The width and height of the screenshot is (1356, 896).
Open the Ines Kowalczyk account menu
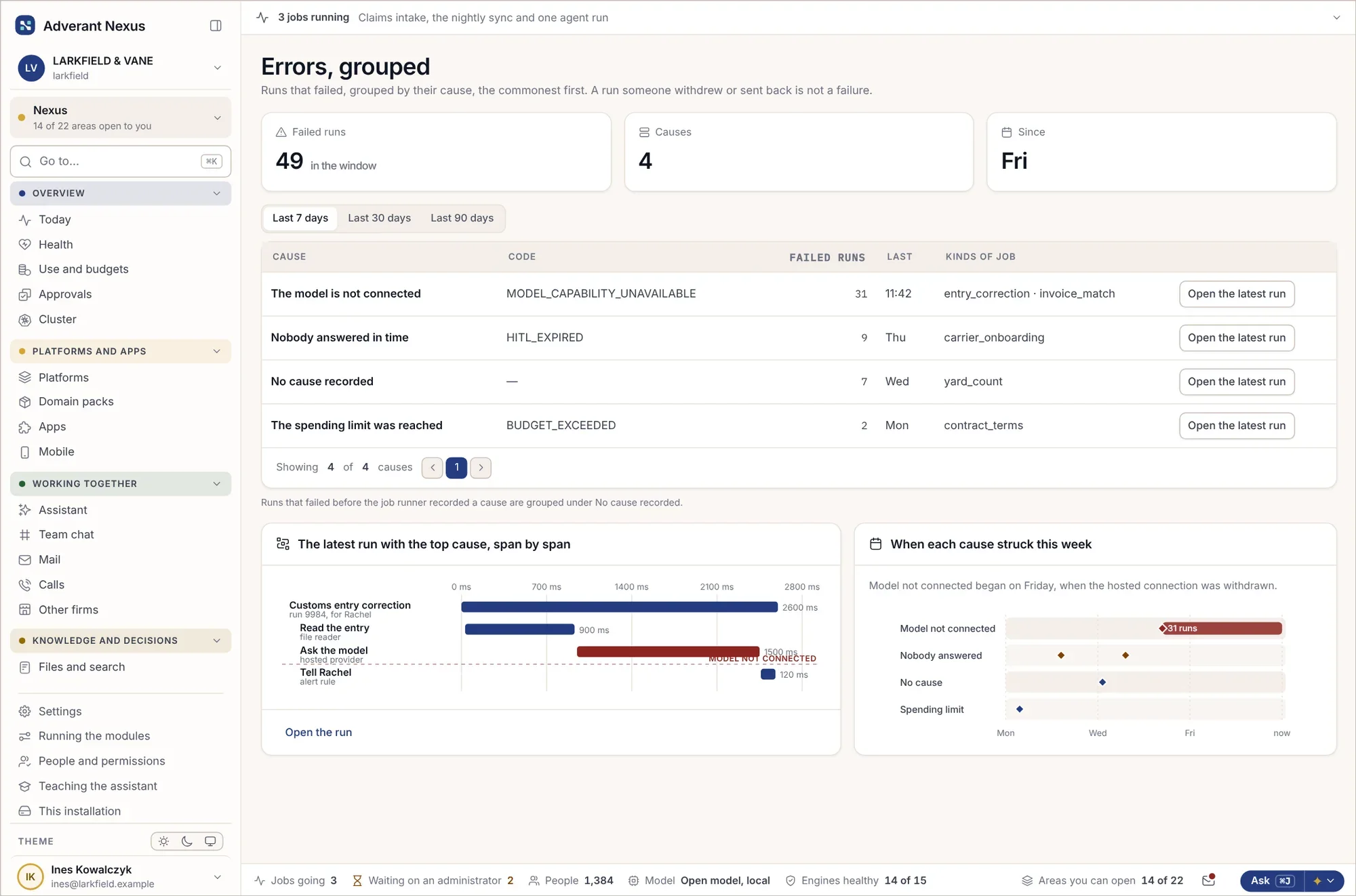click(x=121, y=877)
